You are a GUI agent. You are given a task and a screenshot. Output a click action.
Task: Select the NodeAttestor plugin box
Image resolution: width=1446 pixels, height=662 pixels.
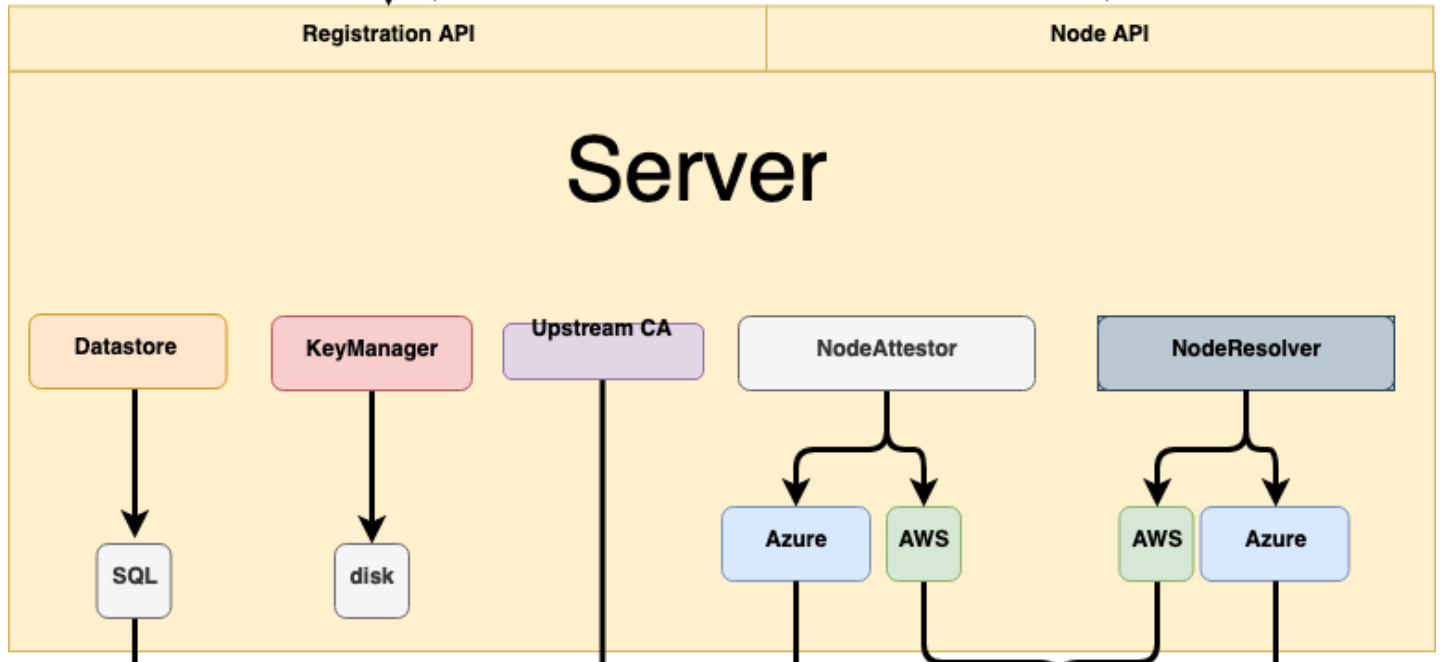[886, 352]
